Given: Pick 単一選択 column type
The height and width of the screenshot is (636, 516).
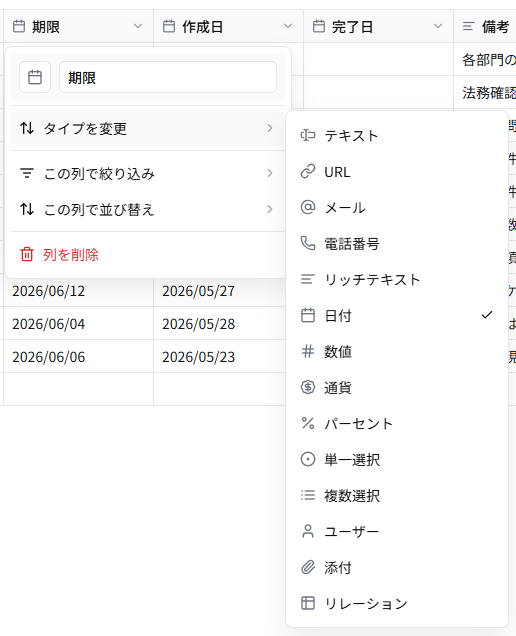Looking at the screenshot, I should point(397,460).
